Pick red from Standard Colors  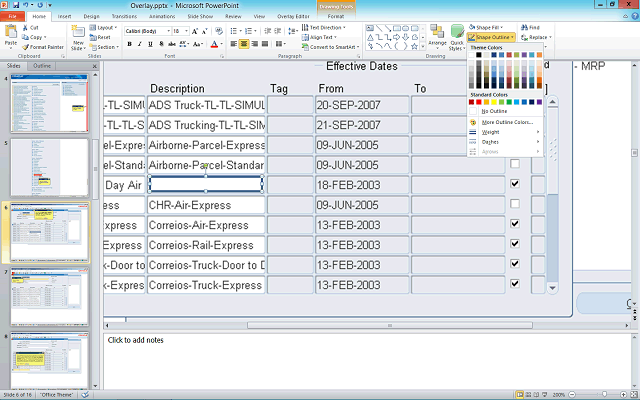point(481,102)
